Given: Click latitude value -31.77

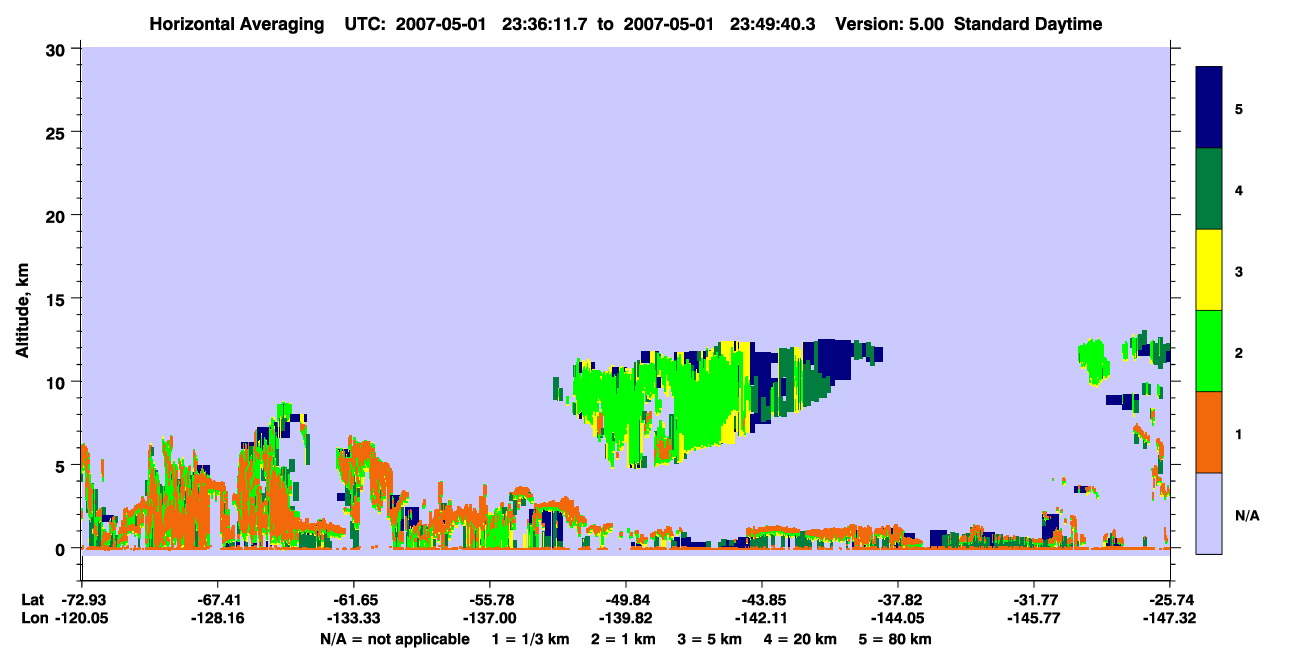Looking at the screenshot, I should tap(1034, 600).
